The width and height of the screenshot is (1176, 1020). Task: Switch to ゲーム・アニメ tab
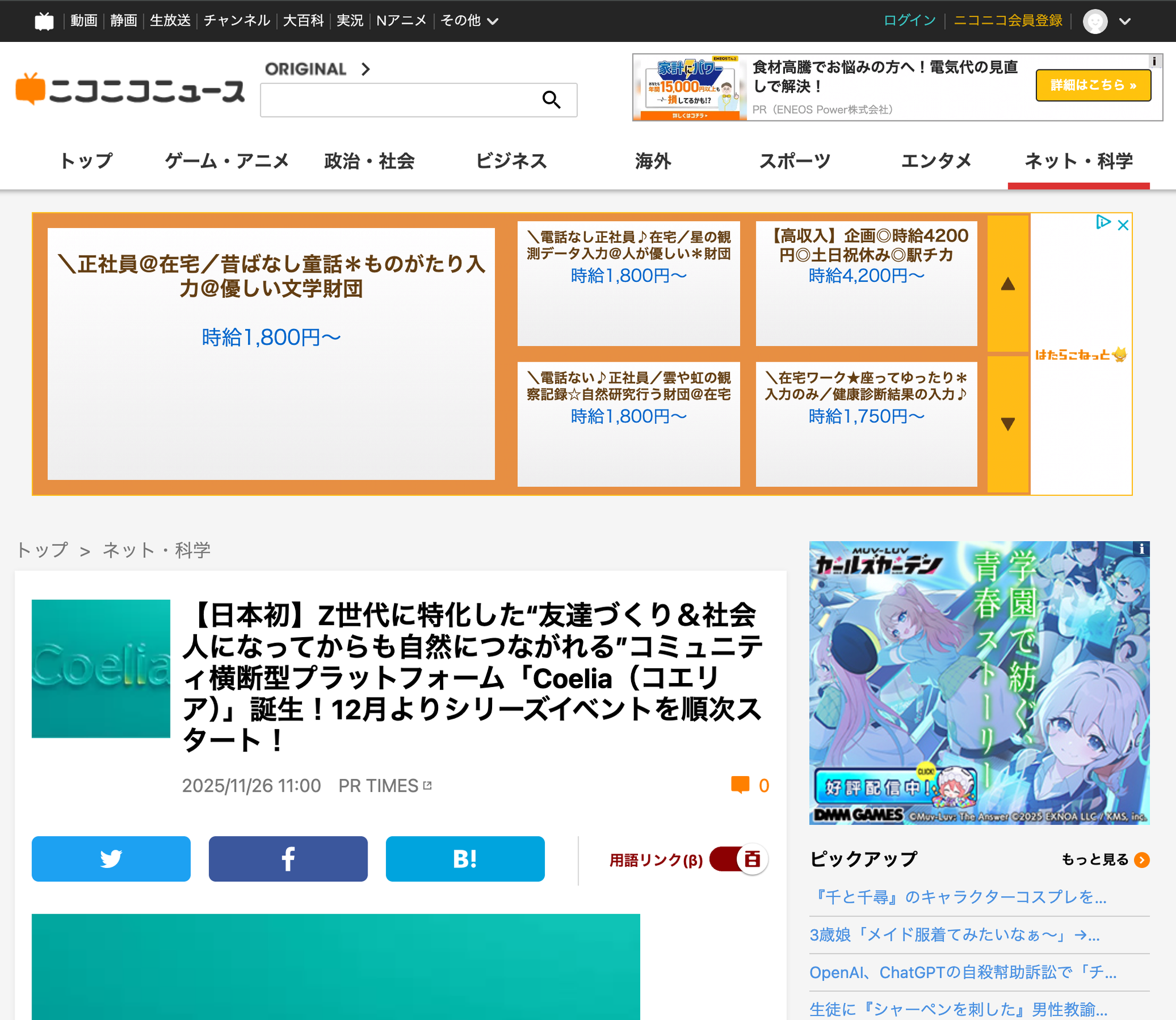pyautogui.click(x=227, y=161)
